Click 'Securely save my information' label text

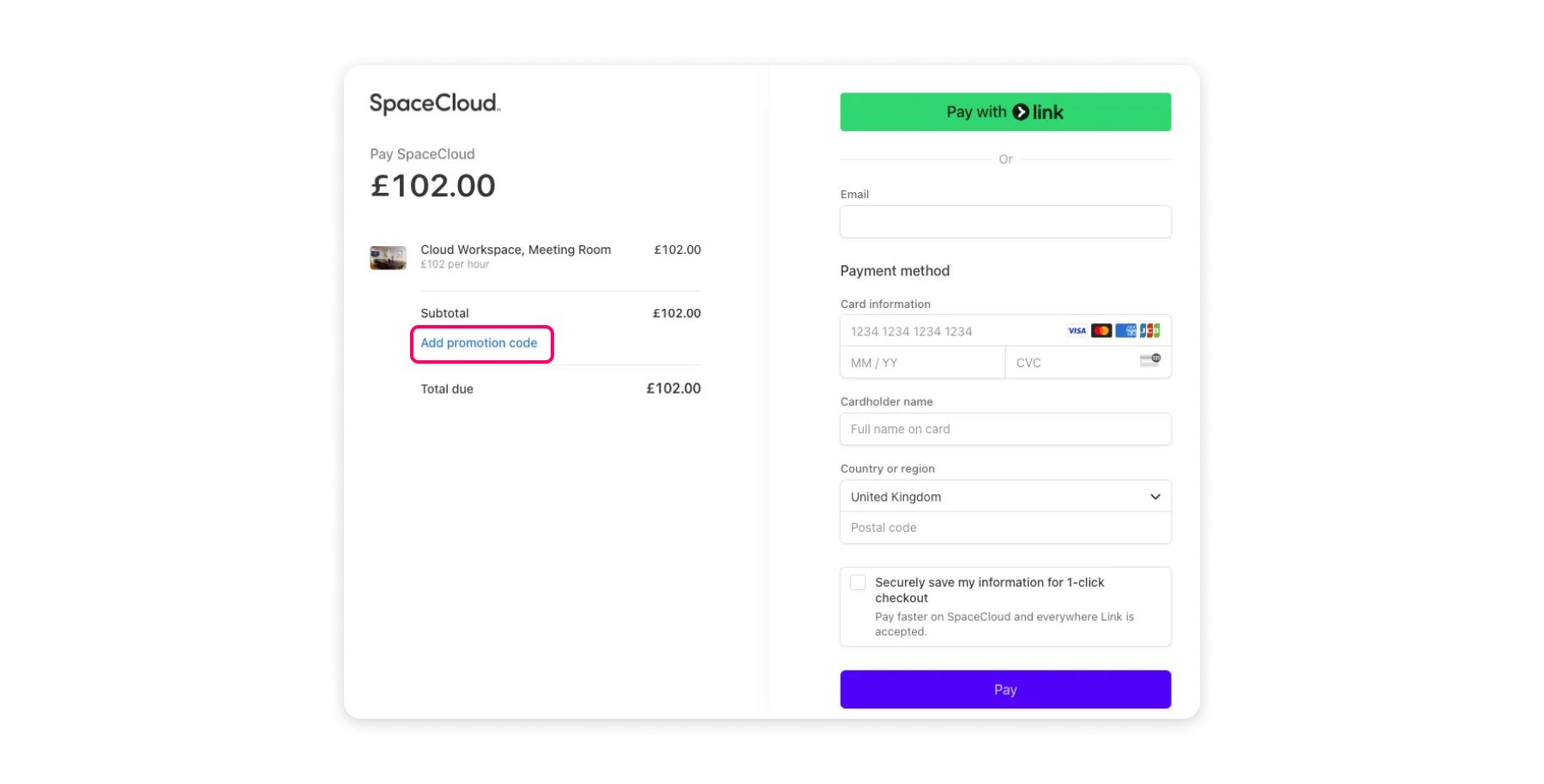click(x=989, y=590)
